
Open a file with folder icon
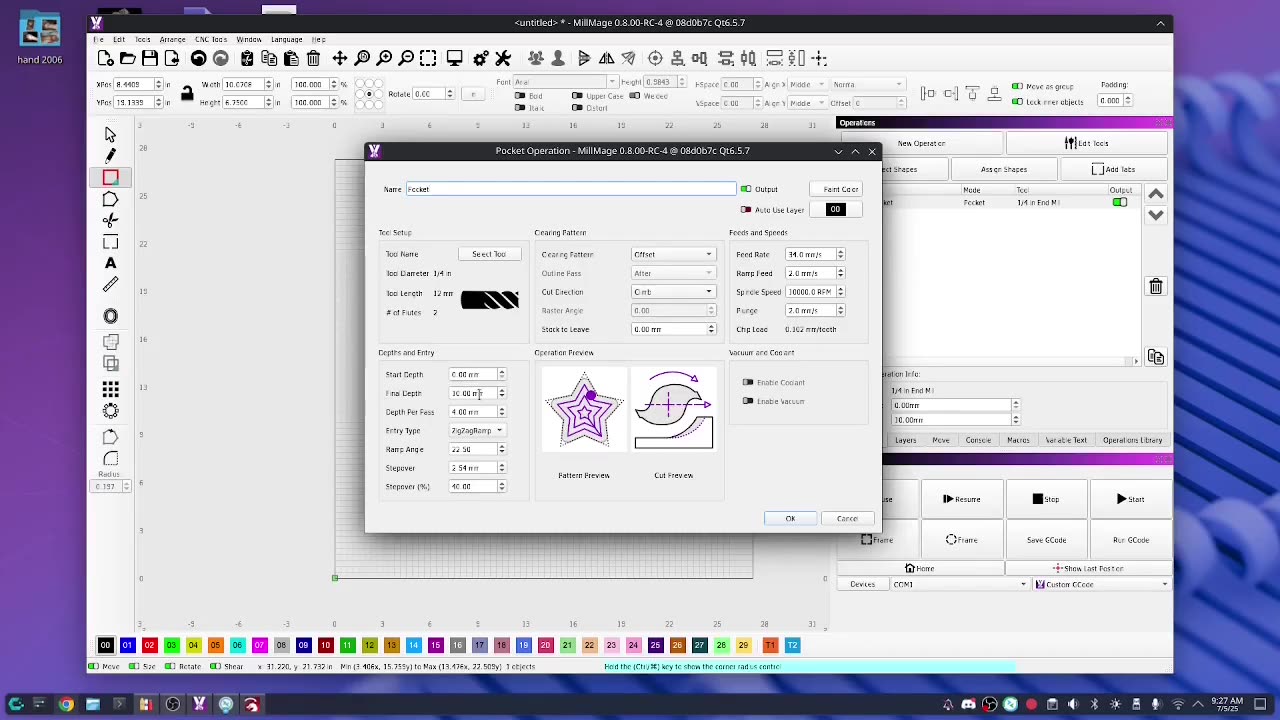[127, 59]
